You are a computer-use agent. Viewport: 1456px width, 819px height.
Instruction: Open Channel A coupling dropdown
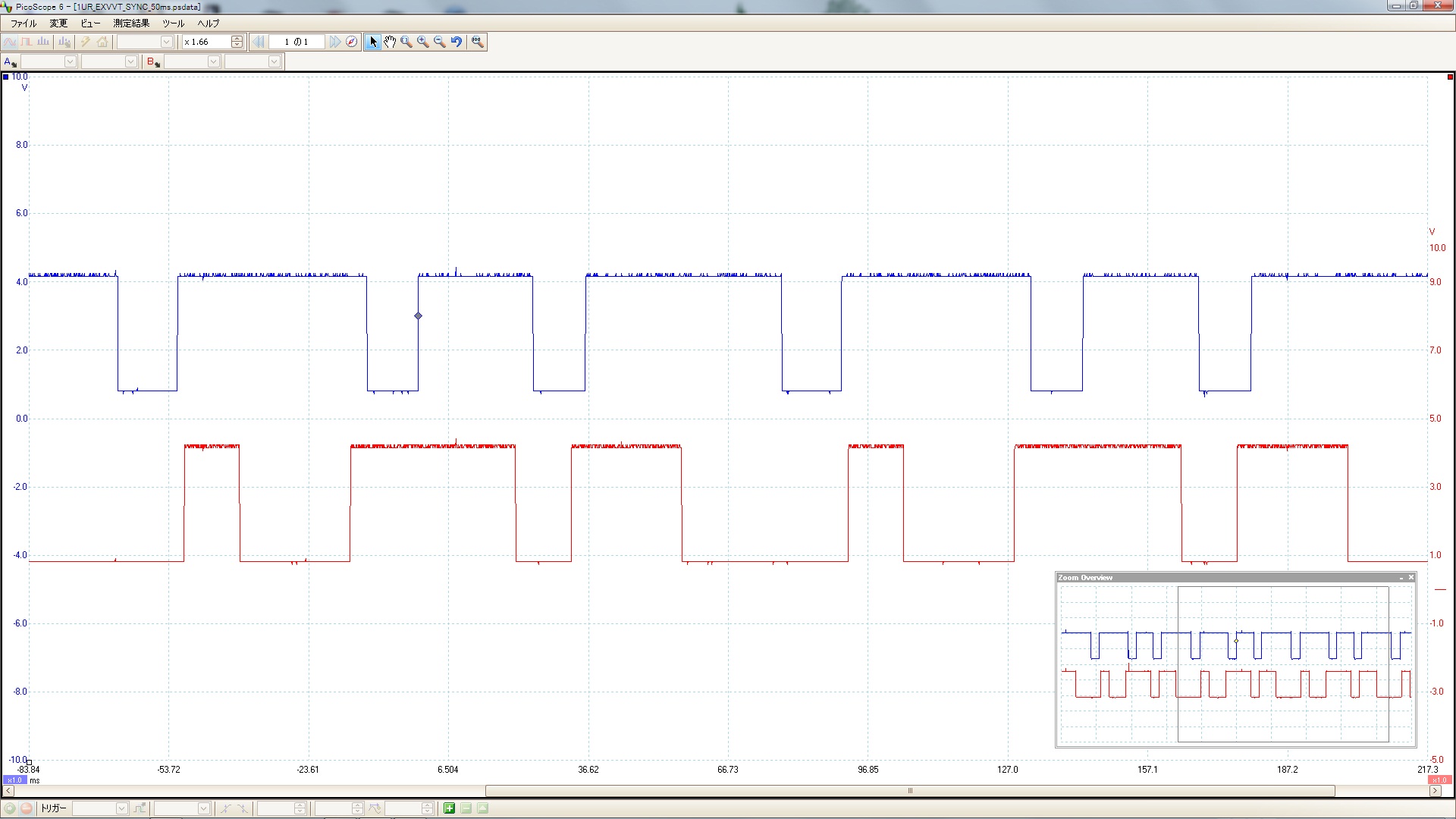click(x=109, y=61)
